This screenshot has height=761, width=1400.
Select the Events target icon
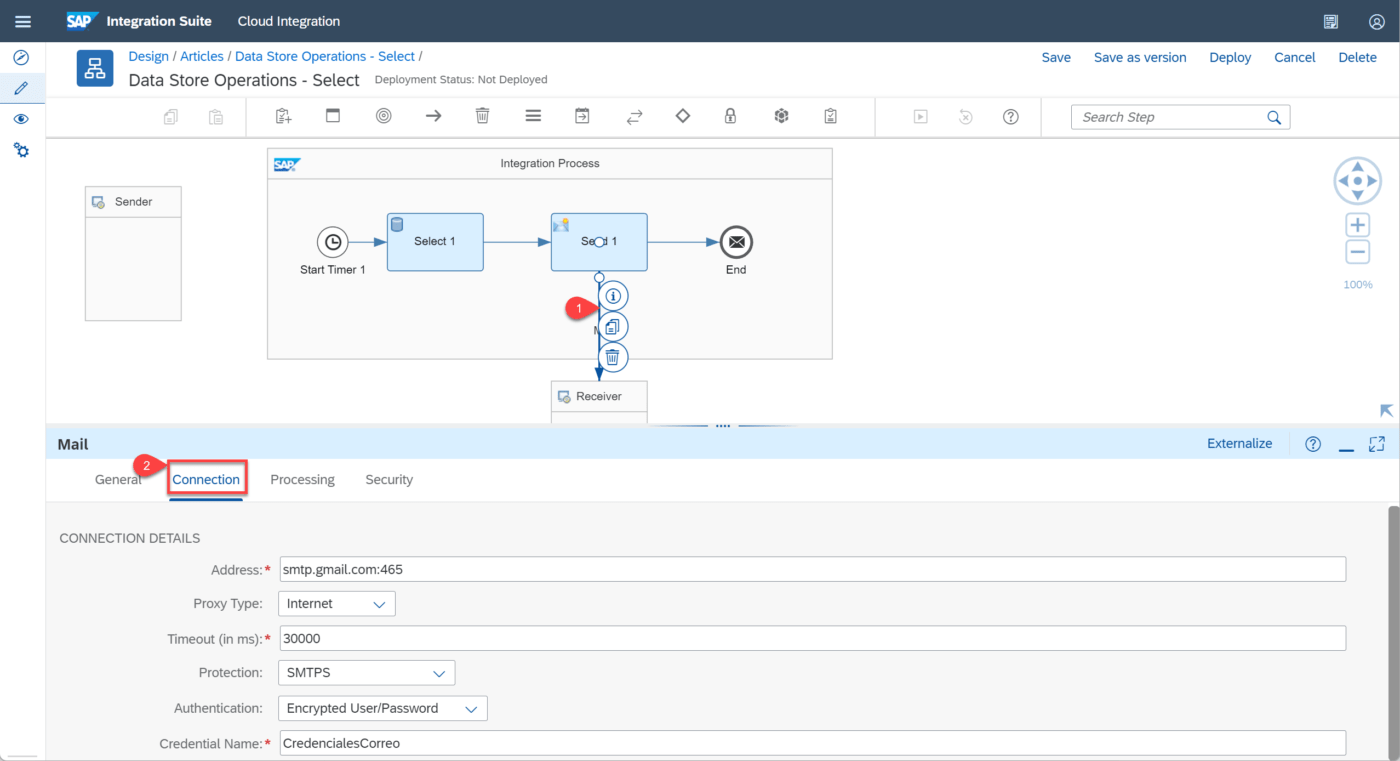pos(384,116)
